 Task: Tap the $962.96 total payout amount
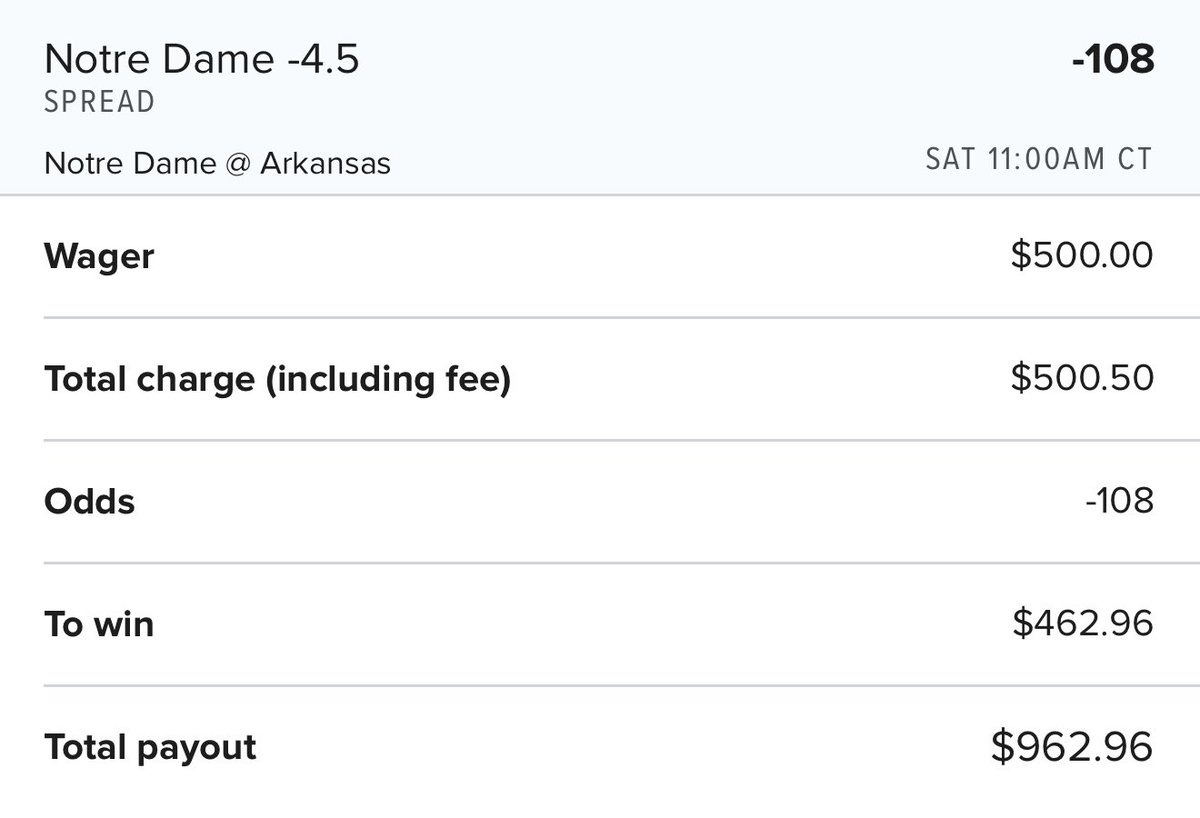click(x=1073, y=747)
